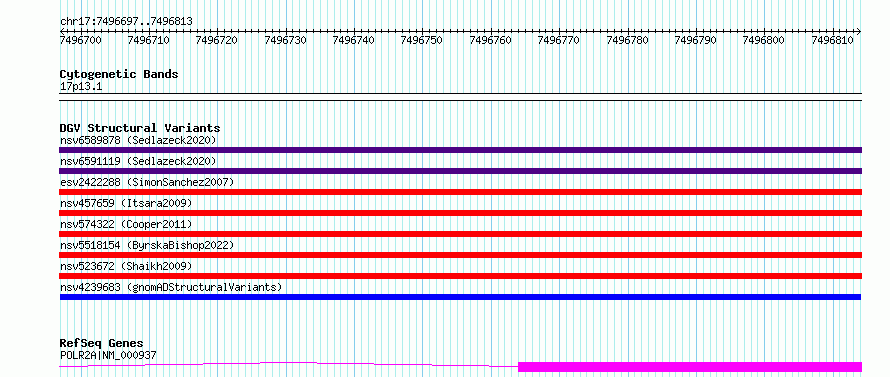Image resolution: width=890 pixels, height=377 pixels.
Task: Select the 7496730 ruler position label
Action: coord(286,40)
